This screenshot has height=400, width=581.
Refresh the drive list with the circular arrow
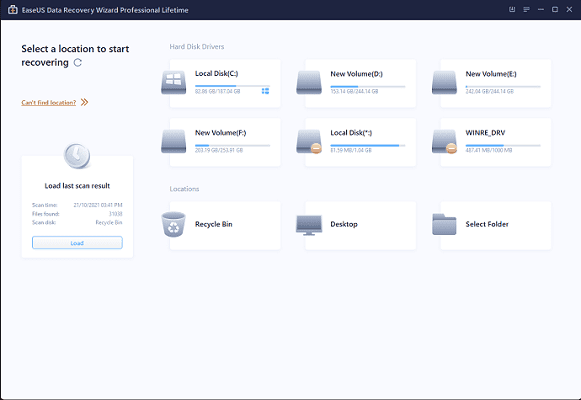click(78, 63)
